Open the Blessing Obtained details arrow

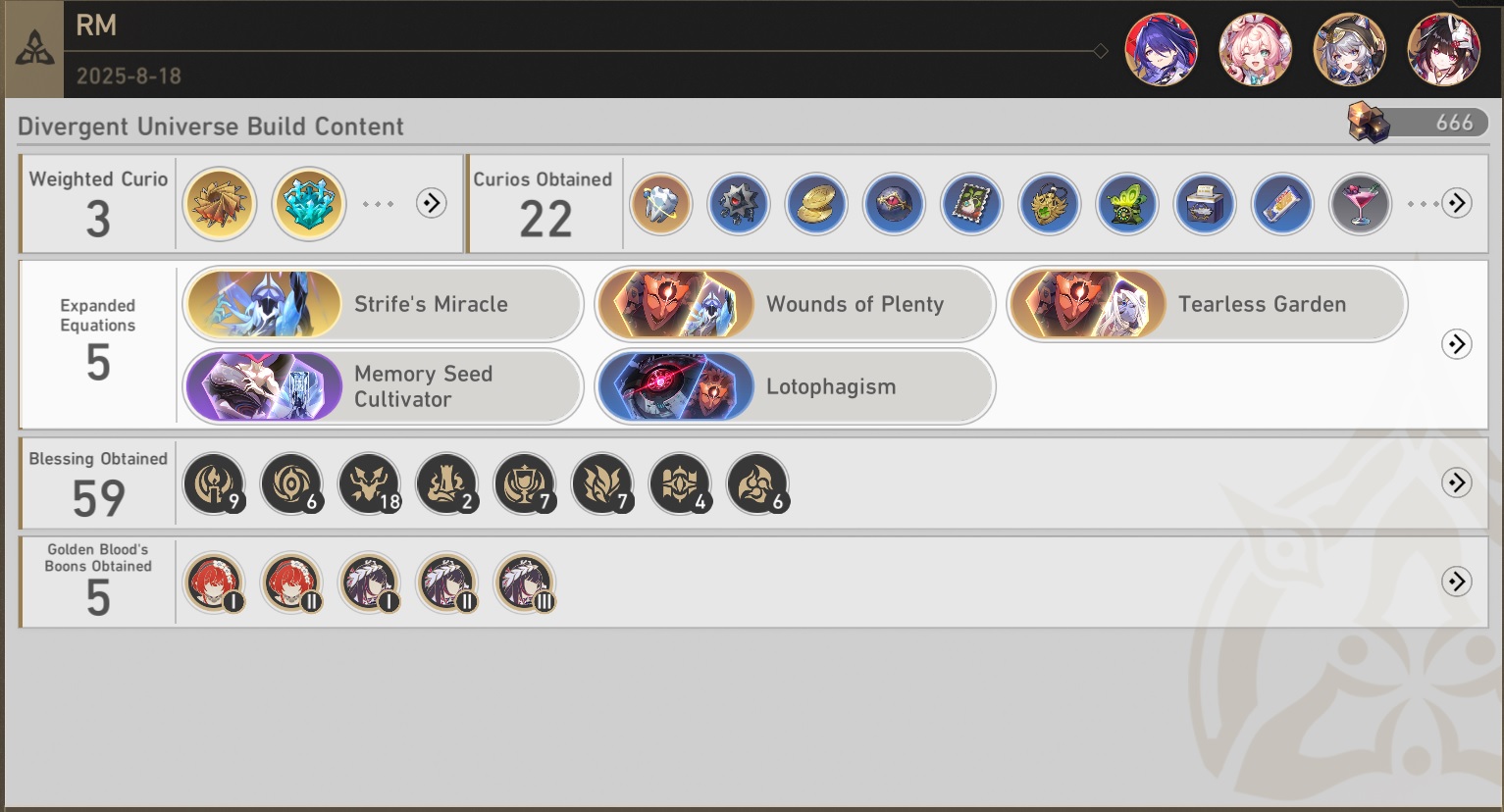1457,482
